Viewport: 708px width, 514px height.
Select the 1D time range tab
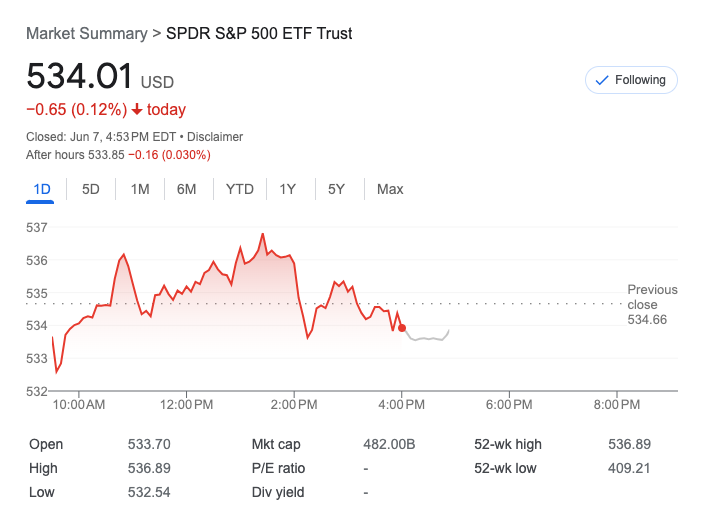coord(42,189)
